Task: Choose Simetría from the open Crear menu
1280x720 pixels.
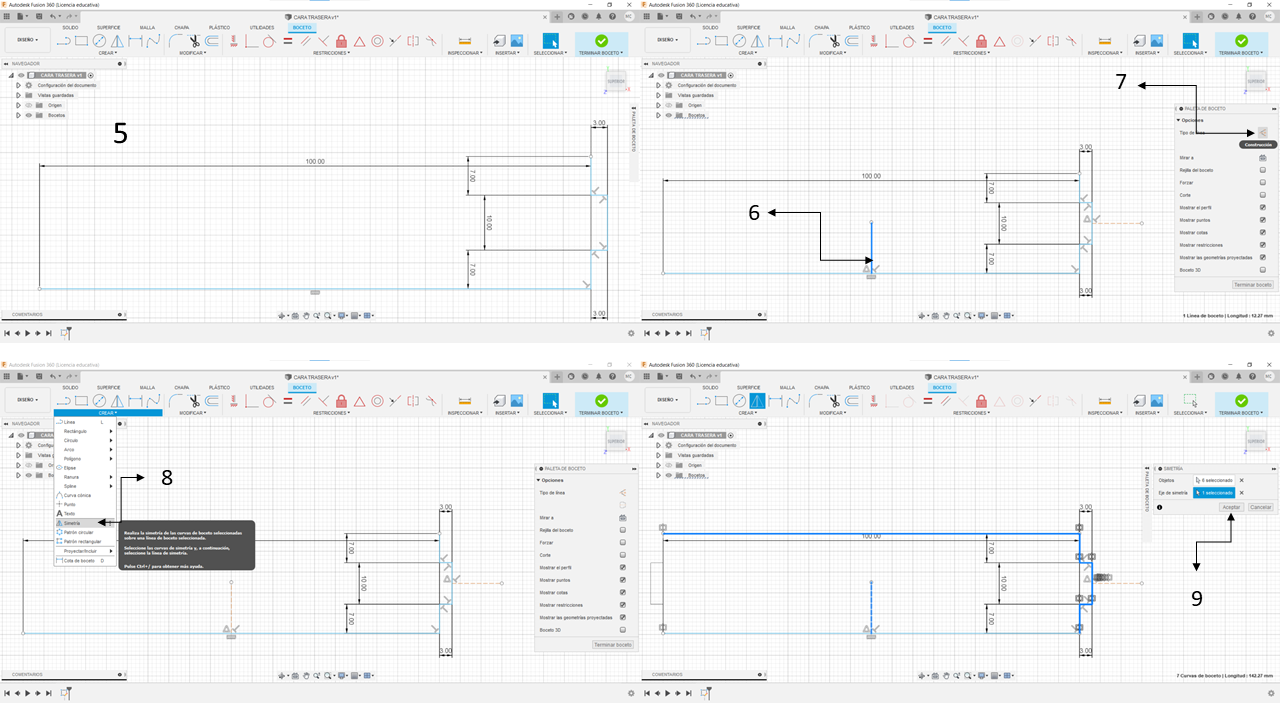Action: (85, 523)
